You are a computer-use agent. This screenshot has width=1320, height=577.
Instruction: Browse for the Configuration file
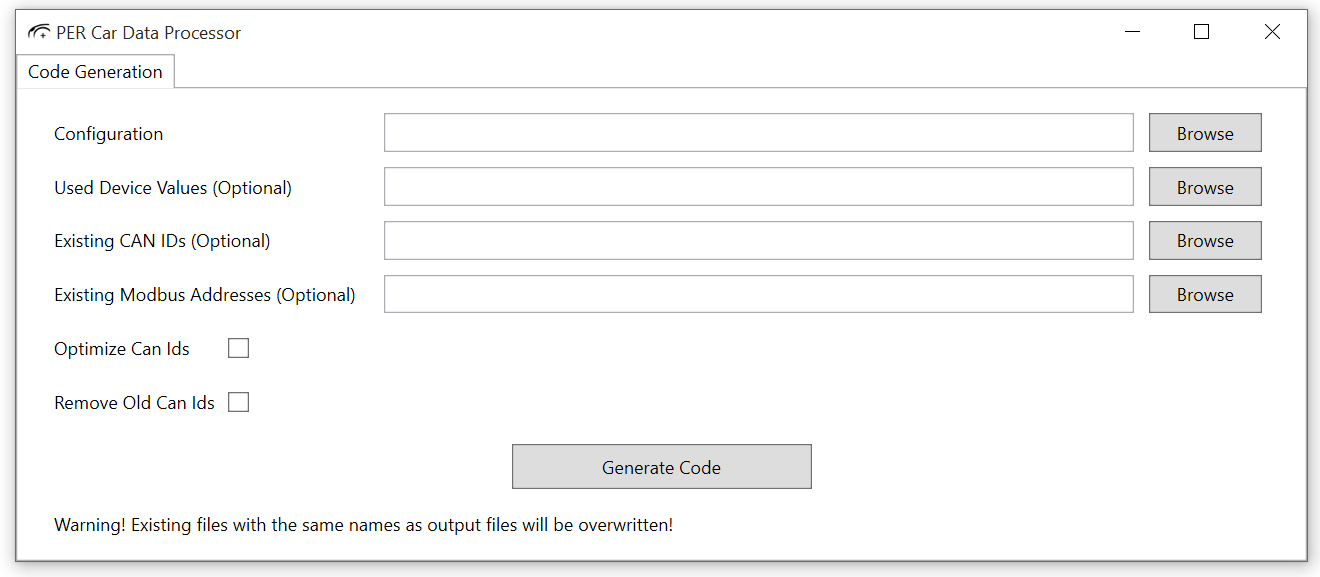pyautogui.click(x=1204, y=133)
